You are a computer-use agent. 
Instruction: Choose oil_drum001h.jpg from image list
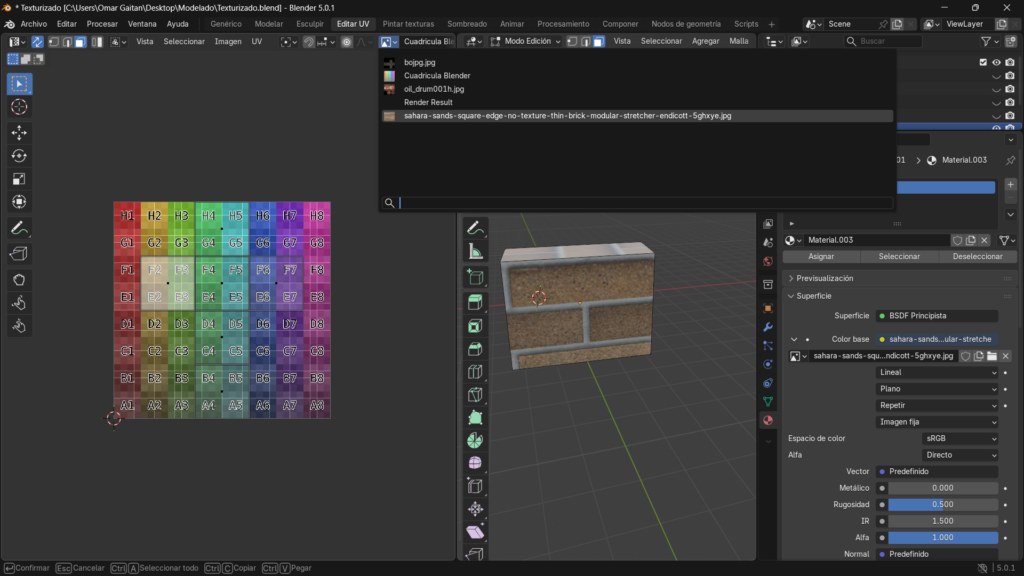[x=434, y=89]
